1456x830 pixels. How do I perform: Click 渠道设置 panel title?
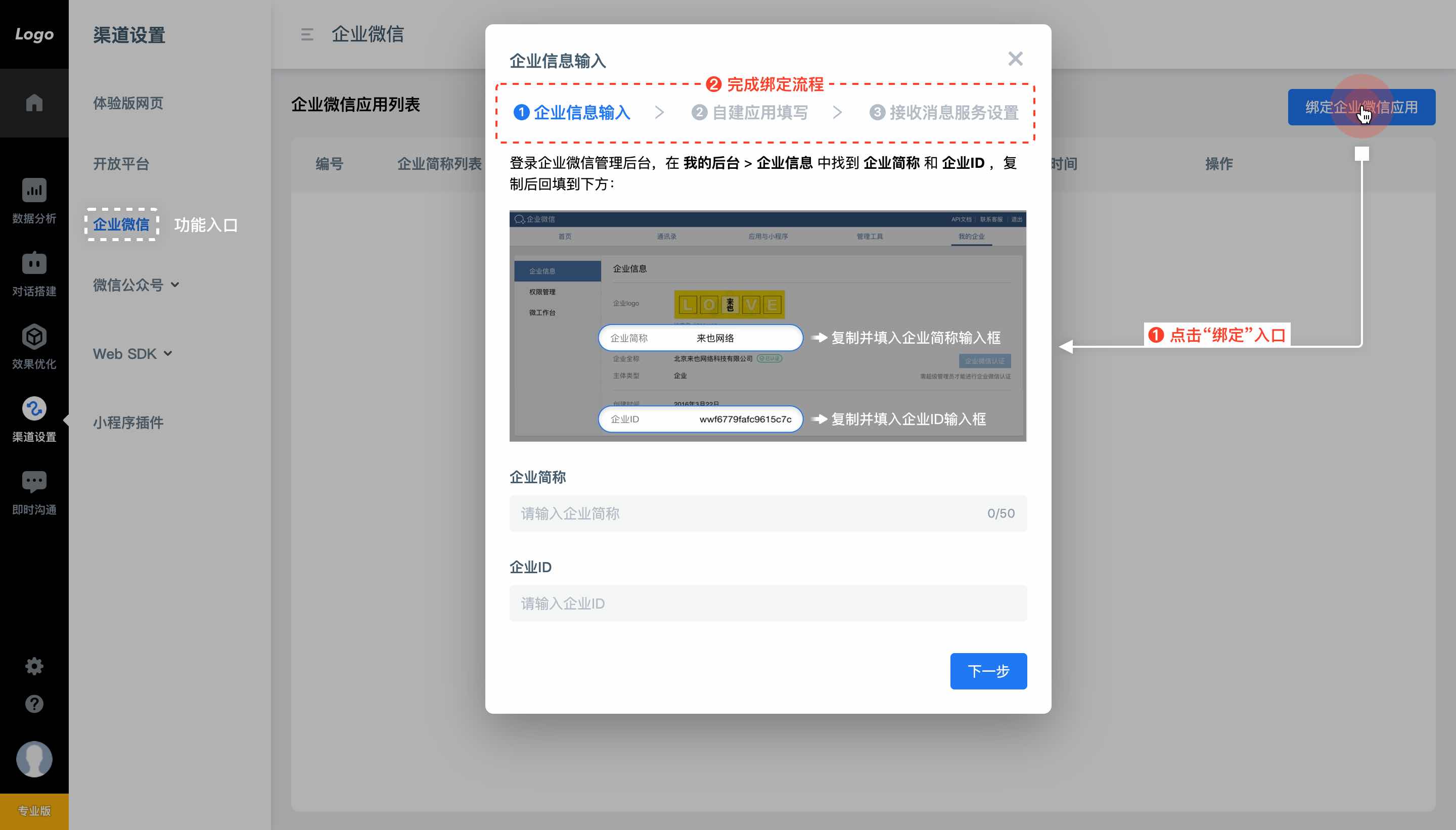tap(129, 35)
